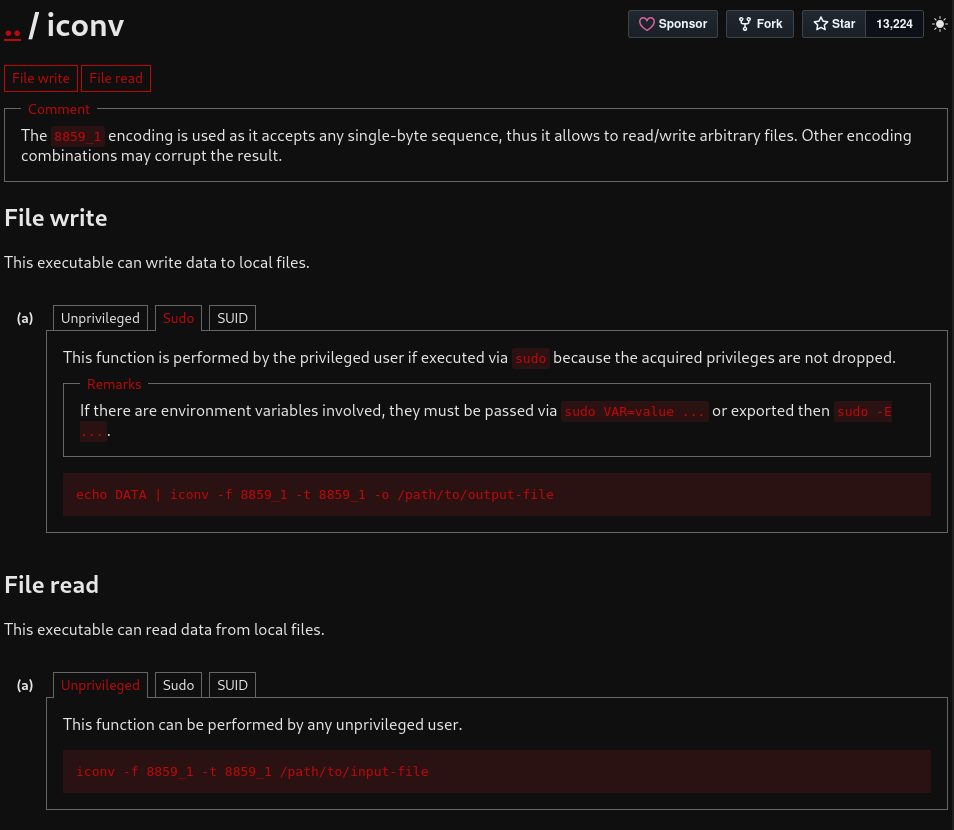The height and width of the screenshot is (830, 954).
Task: Click the inline 'sudo' code after 'executed via'
Action: (x=531, y=358)
